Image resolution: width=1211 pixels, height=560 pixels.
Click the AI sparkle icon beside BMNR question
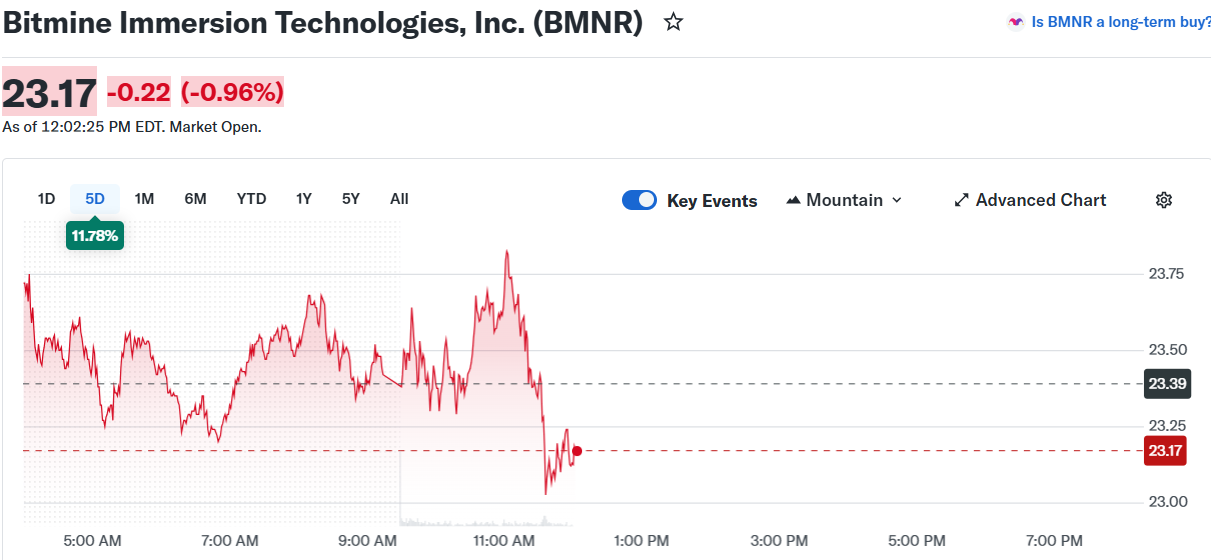pos(1016,22)
